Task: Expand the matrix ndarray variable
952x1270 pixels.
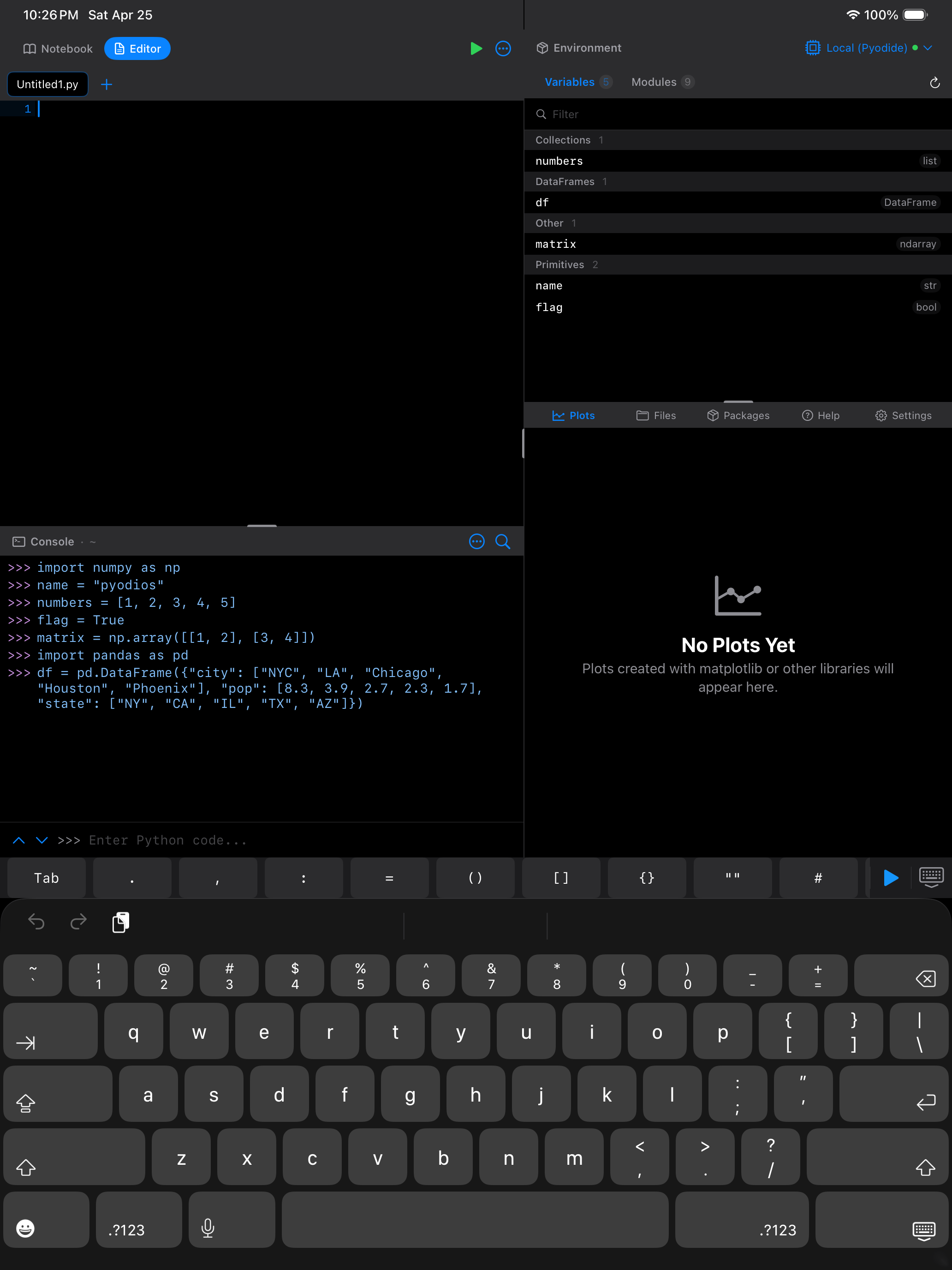Action: [738, 244]
